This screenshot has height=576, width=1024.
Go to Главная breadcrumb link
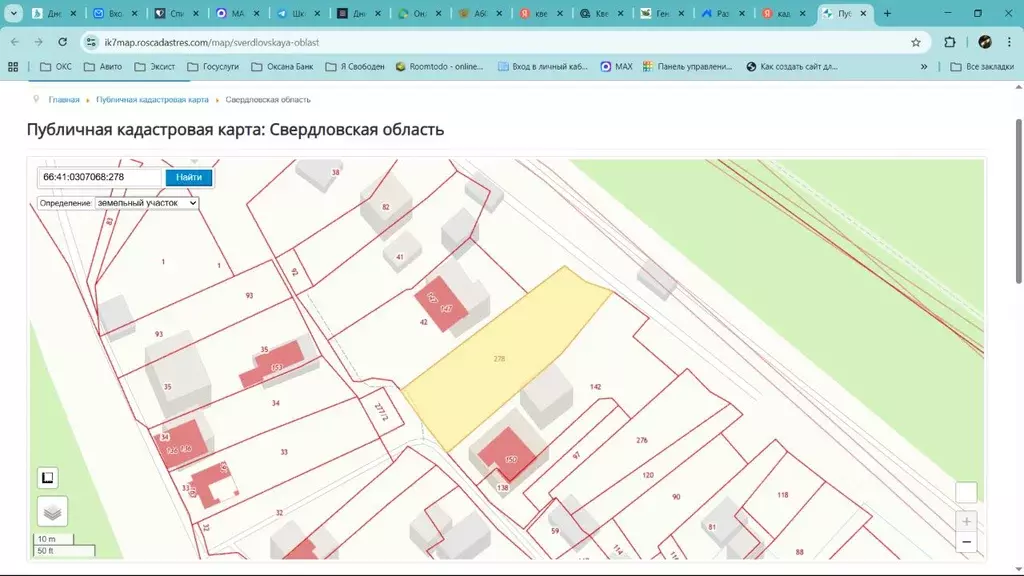coord(62,99)
